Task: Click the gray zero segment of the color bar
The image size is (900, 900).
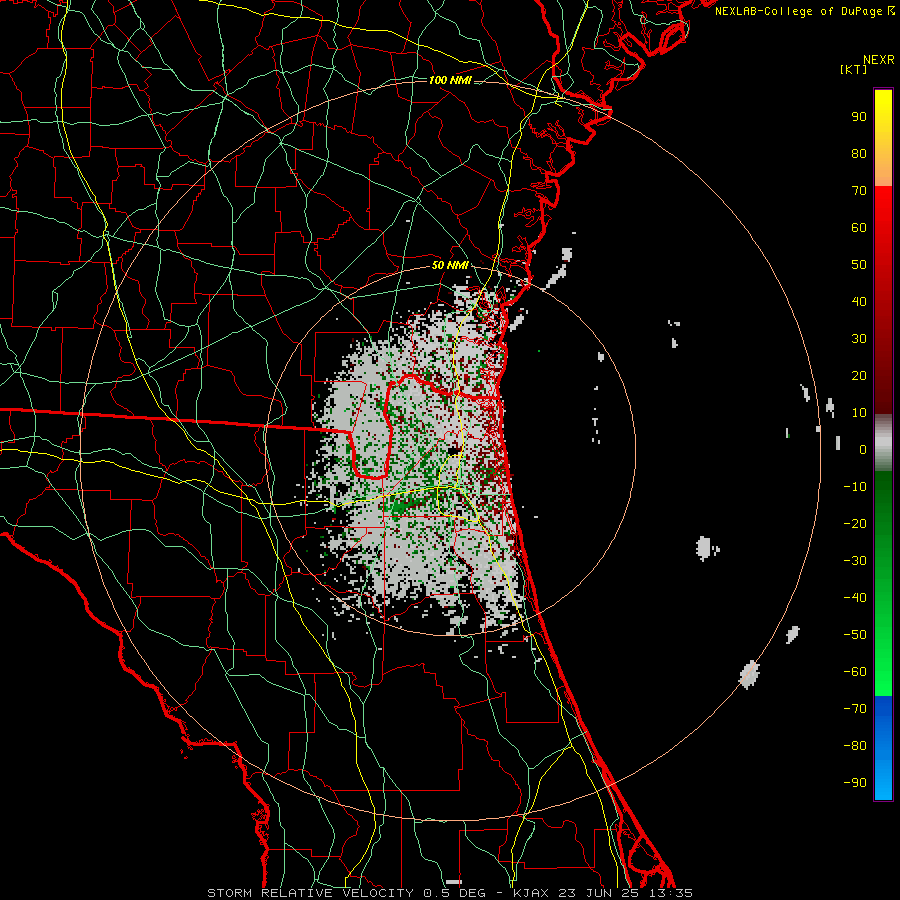Action: tap(883, 443)
